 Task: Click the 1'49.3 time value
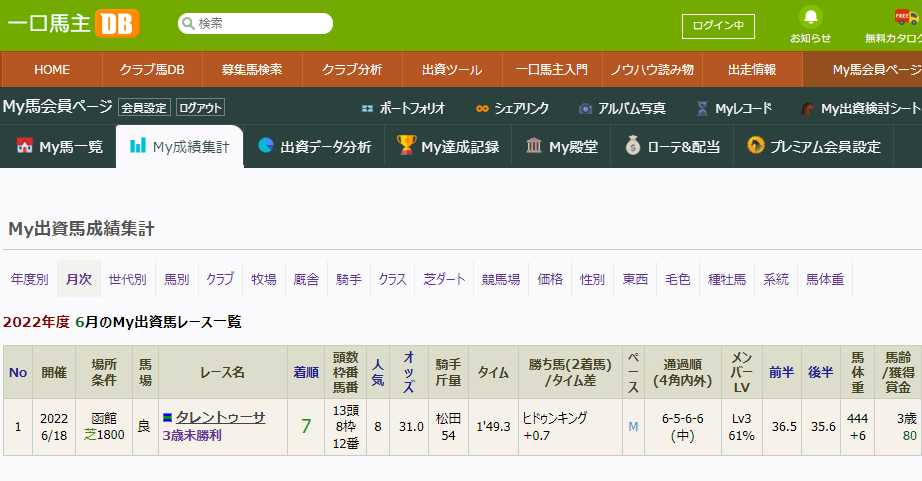tap(493, 427)
